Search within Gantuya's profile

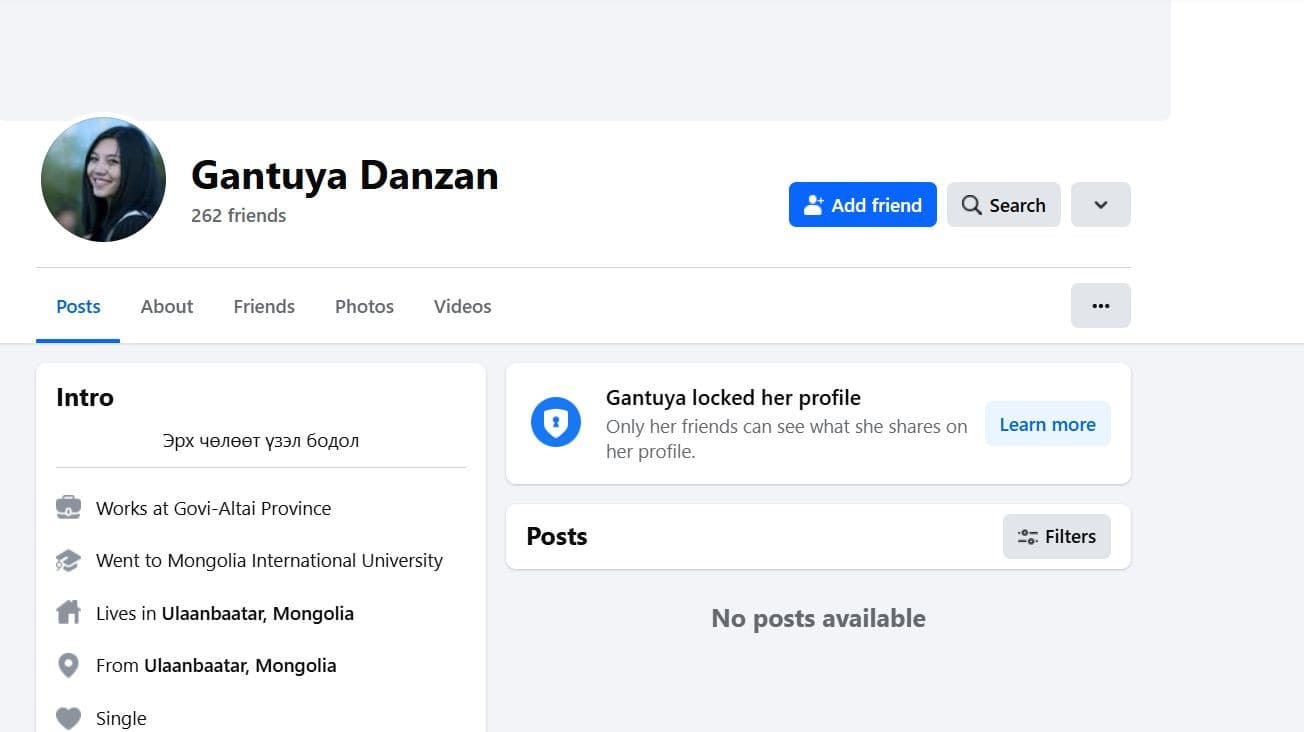point(1003,205)
